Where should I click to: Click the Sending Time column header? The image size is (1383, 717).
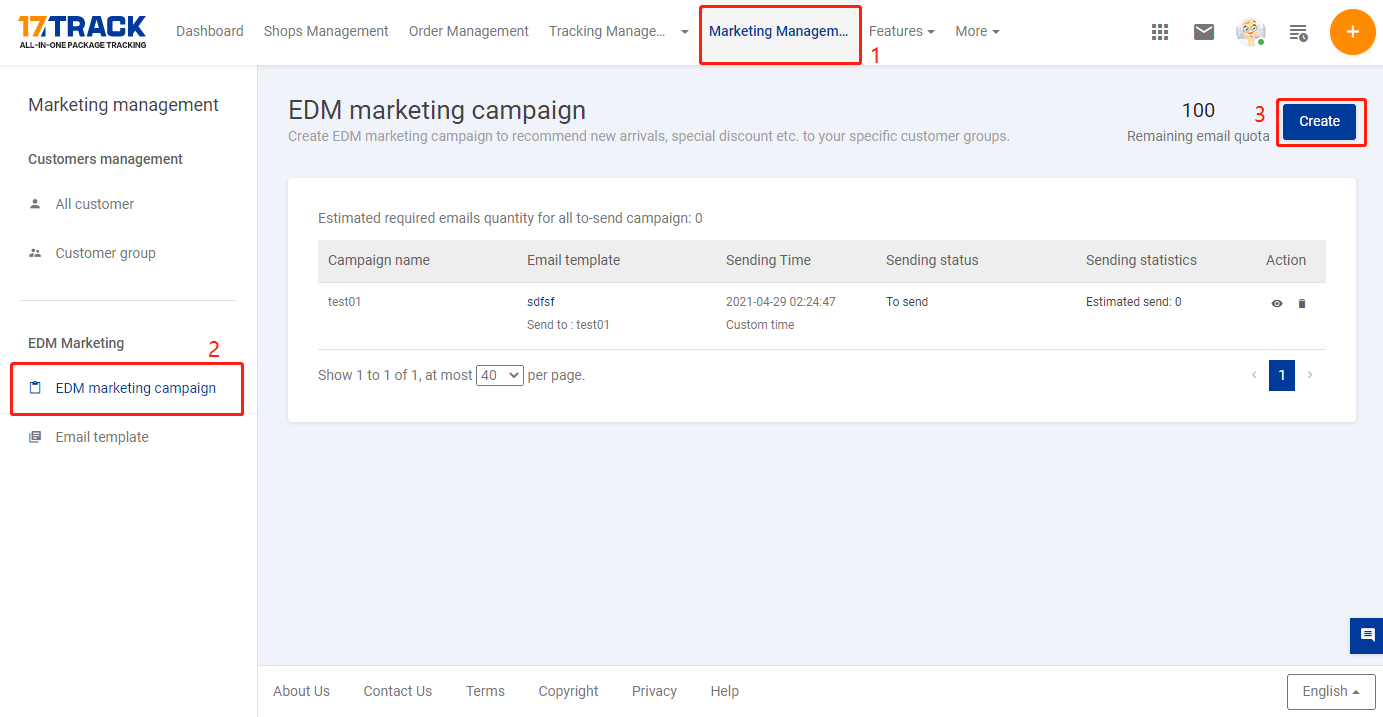click(768, 260)
